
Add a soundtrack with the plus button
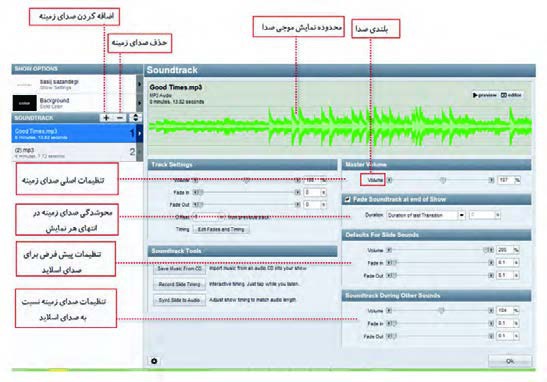[106, 118]
